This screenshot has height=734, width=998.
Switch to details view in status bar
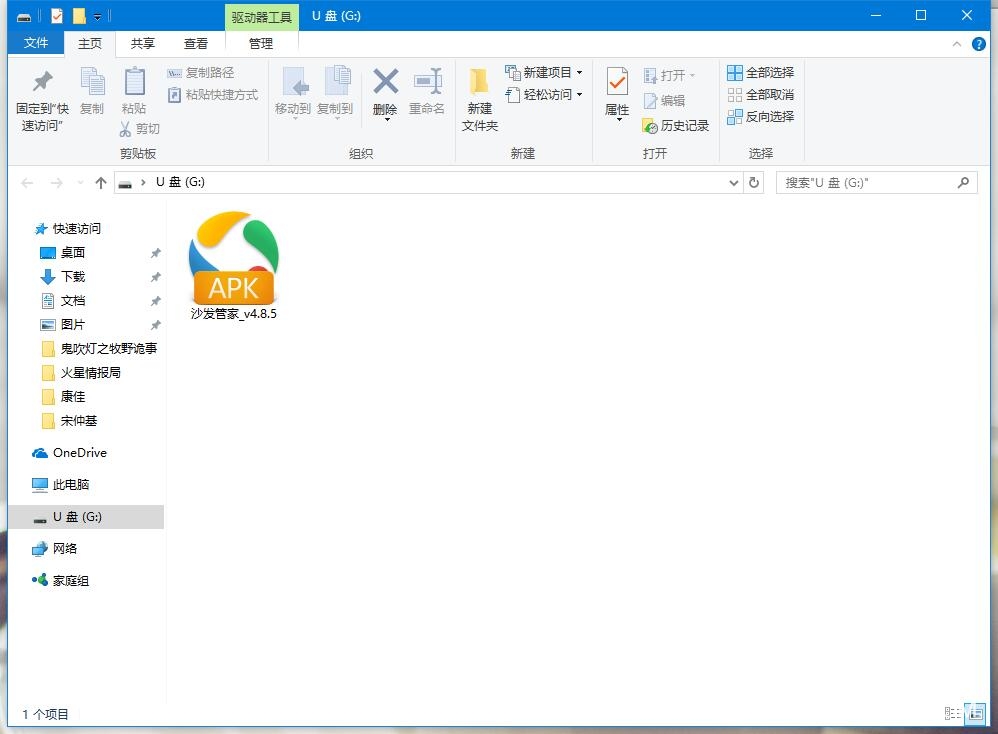click(x=952, y=714)
